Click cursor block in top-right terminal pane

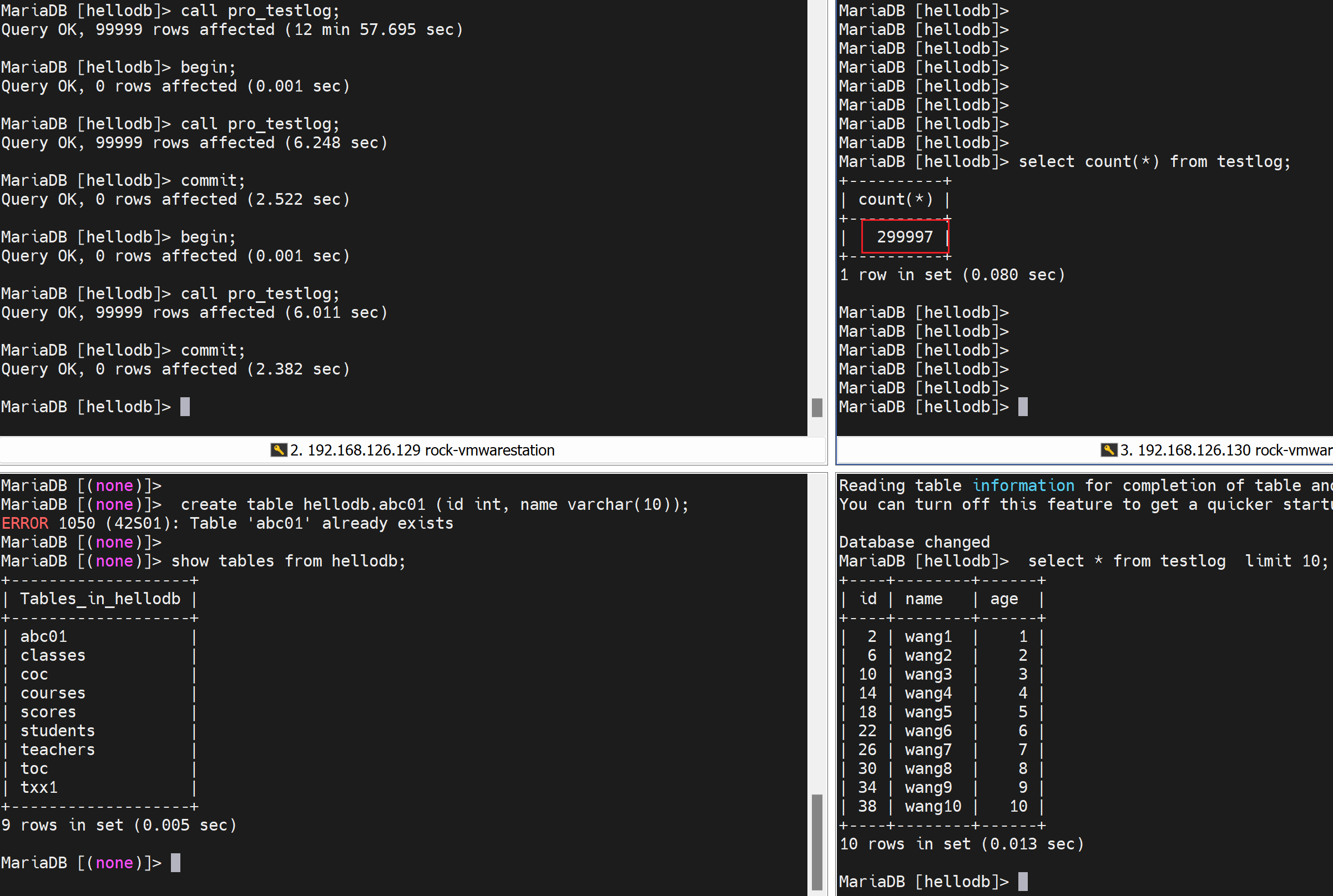(x=1023, y=407)
